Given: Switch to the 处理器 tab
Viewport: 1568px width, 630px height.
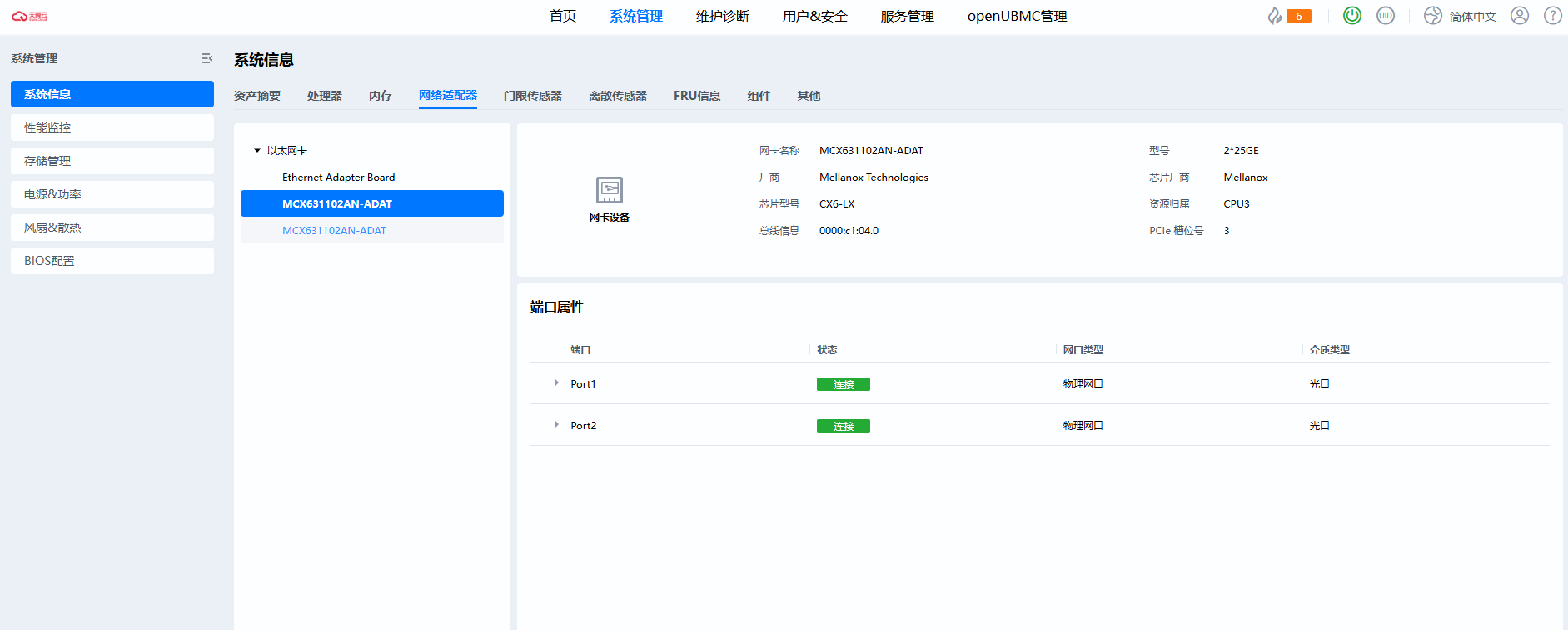Looking at the screenshot, I should point(324,96).
